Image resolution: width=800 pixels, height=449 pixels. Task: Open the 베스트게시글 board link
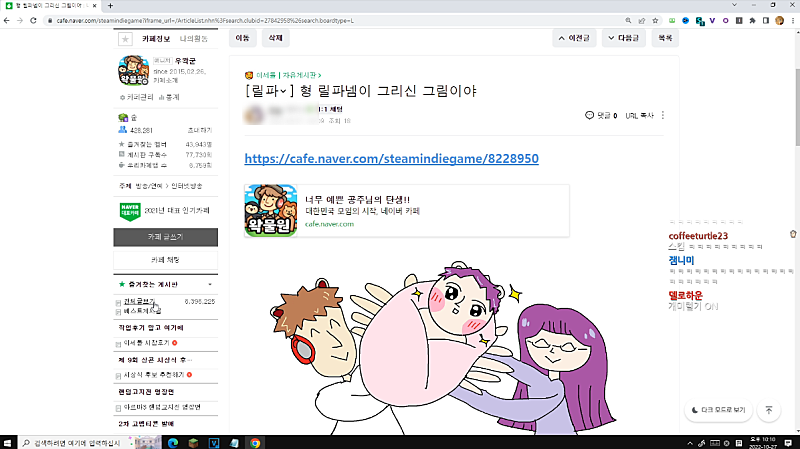pos(142,311)
